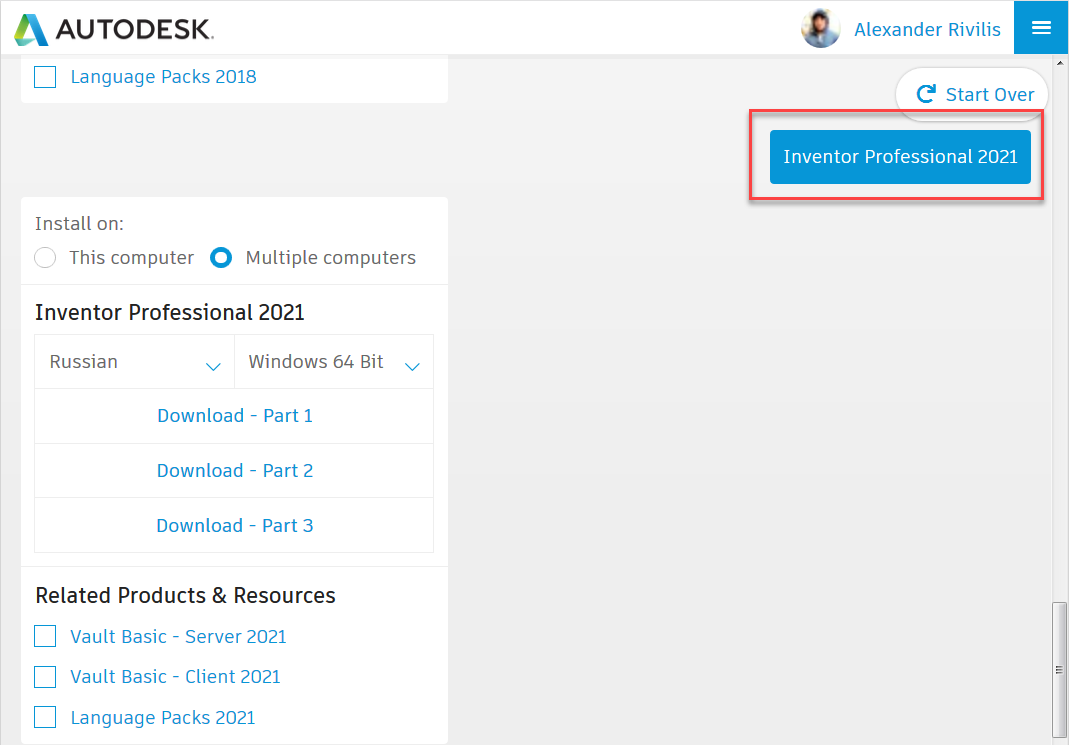Select the This computer radio button
The height and width of the screenshot is (745, 1069).
pos(45,258)
